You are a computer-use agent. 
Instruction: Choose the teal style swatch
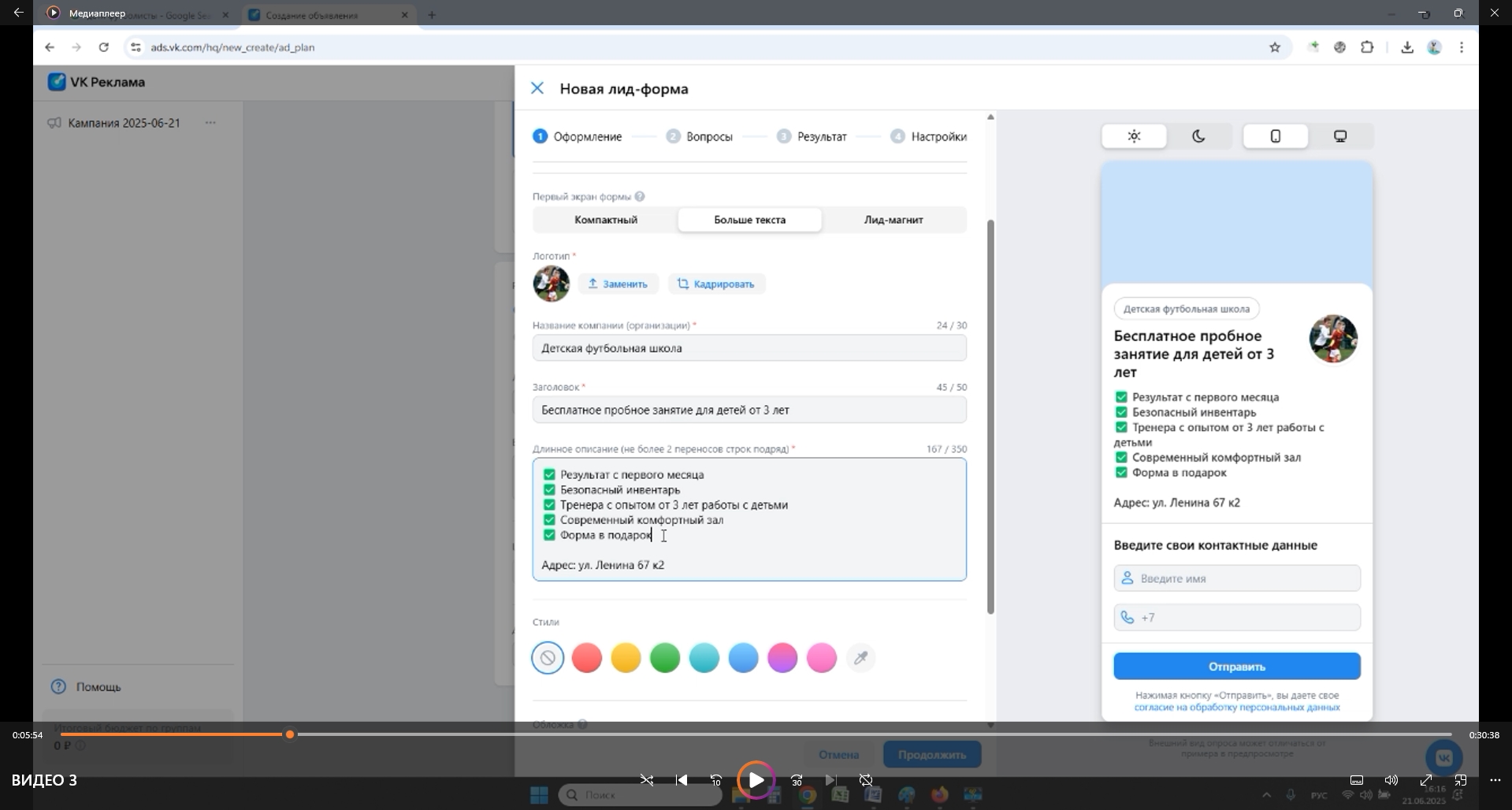(x=704, y=658)
